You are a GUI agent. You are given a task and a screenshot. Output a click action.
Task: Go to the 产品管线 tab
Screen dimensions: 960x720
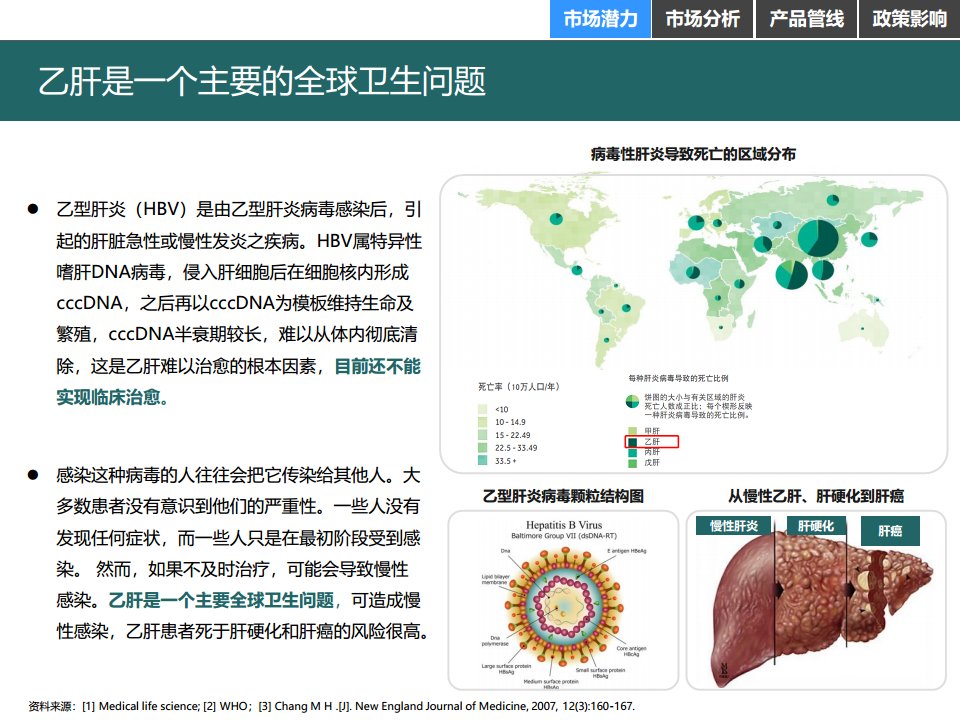pos(806,19)
